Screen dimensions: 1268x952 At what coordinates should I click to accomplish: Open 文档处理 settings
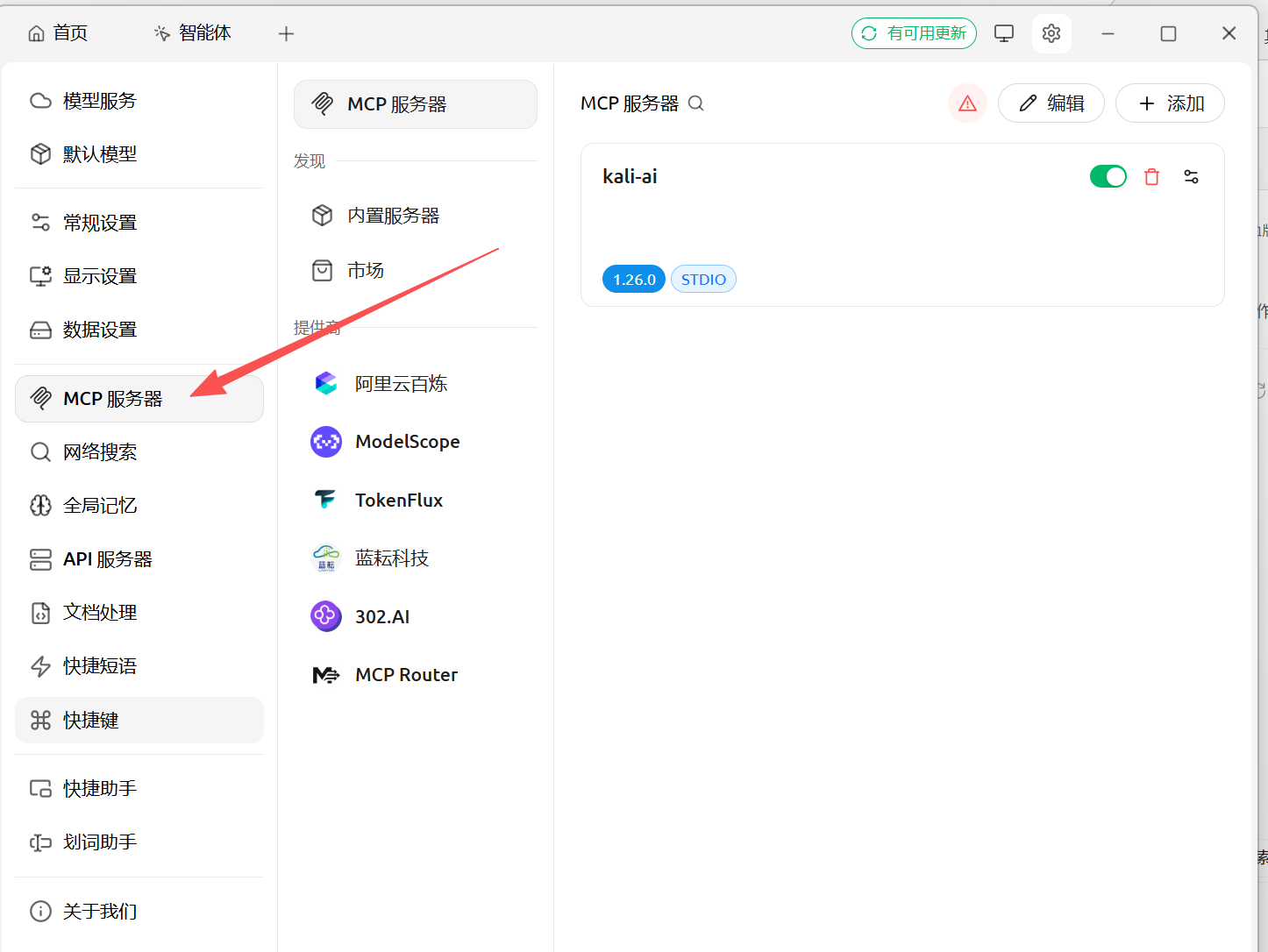click(139, 613)
